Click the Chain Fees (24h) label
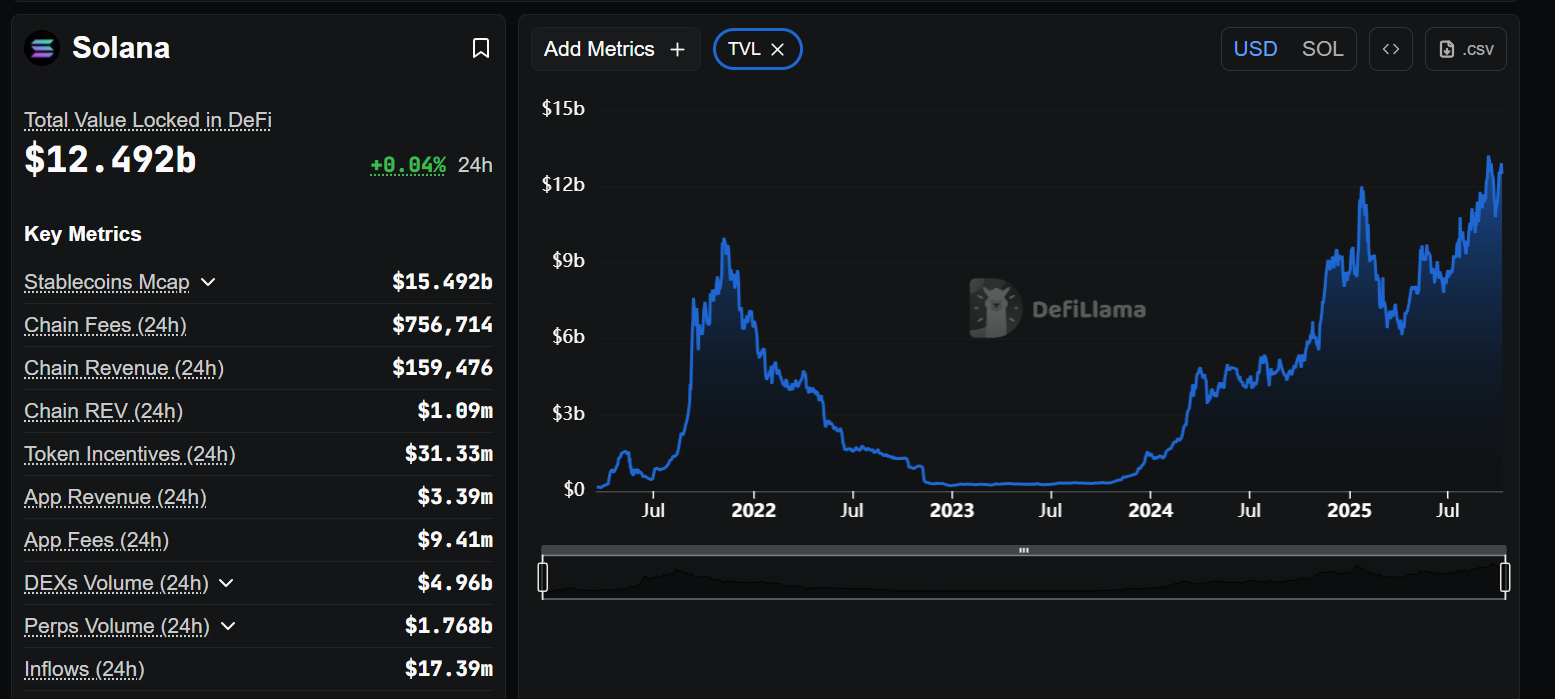The width and height of the screenshot is (1555, 699). (105, 325)
